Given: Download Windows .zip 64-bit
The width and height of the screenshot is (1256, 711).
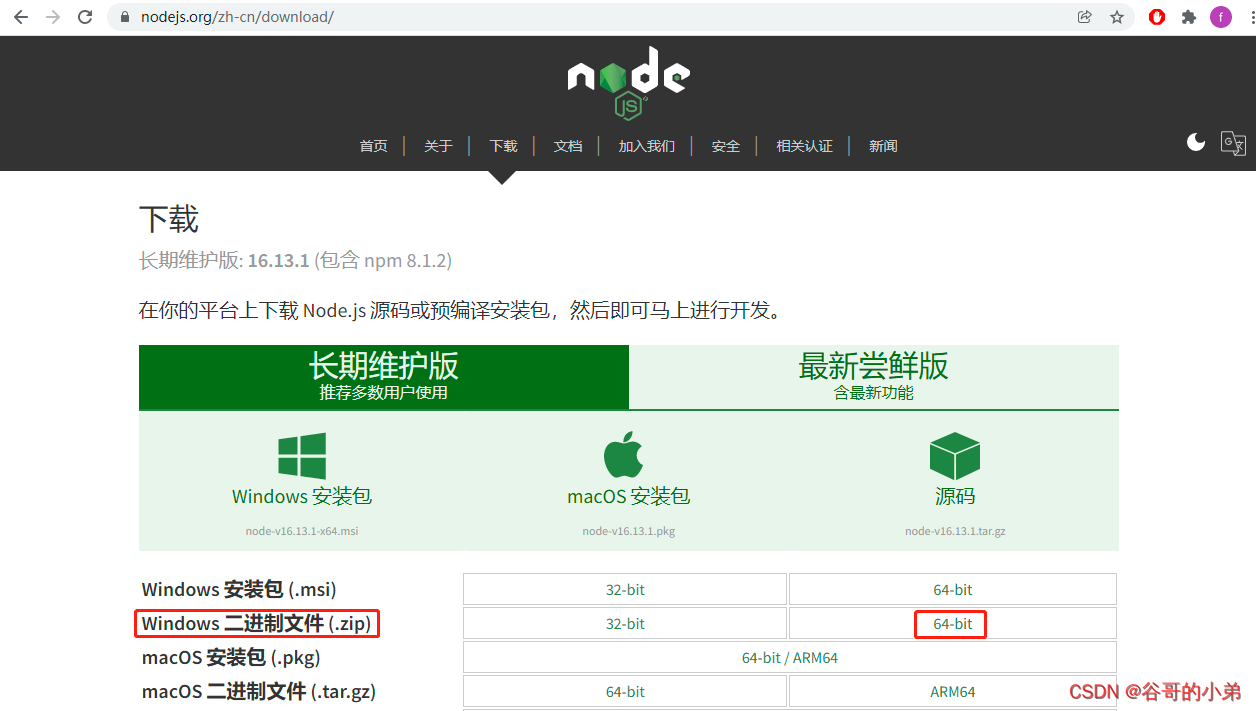Looking at the screenshot, I should (953, 624).
